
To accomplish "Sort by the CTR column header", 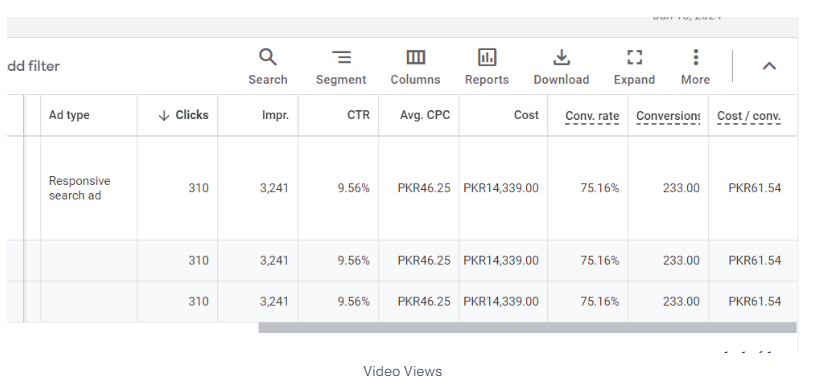I will click(x=358, y=115).
